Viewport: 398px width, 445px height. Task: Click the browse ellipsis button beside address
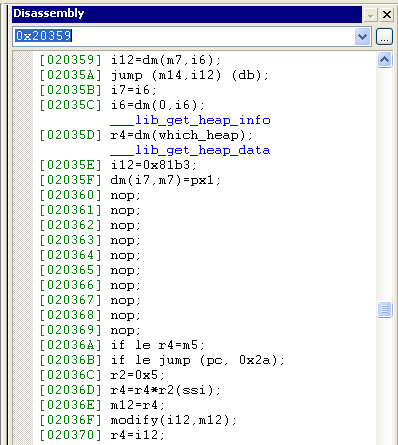pyautogui.click(x=384, y=36)
